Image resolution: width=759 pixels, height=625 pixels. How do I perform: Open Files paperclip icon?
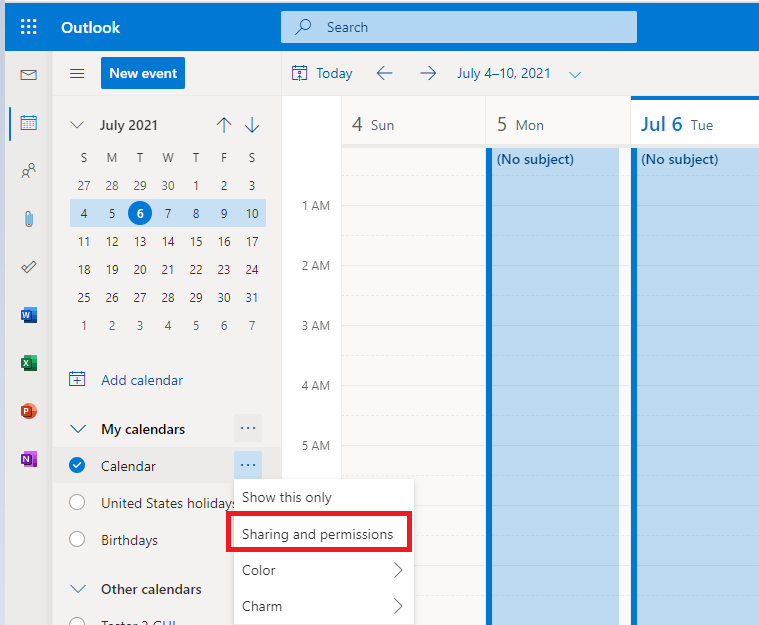click(x=29, y=219)
